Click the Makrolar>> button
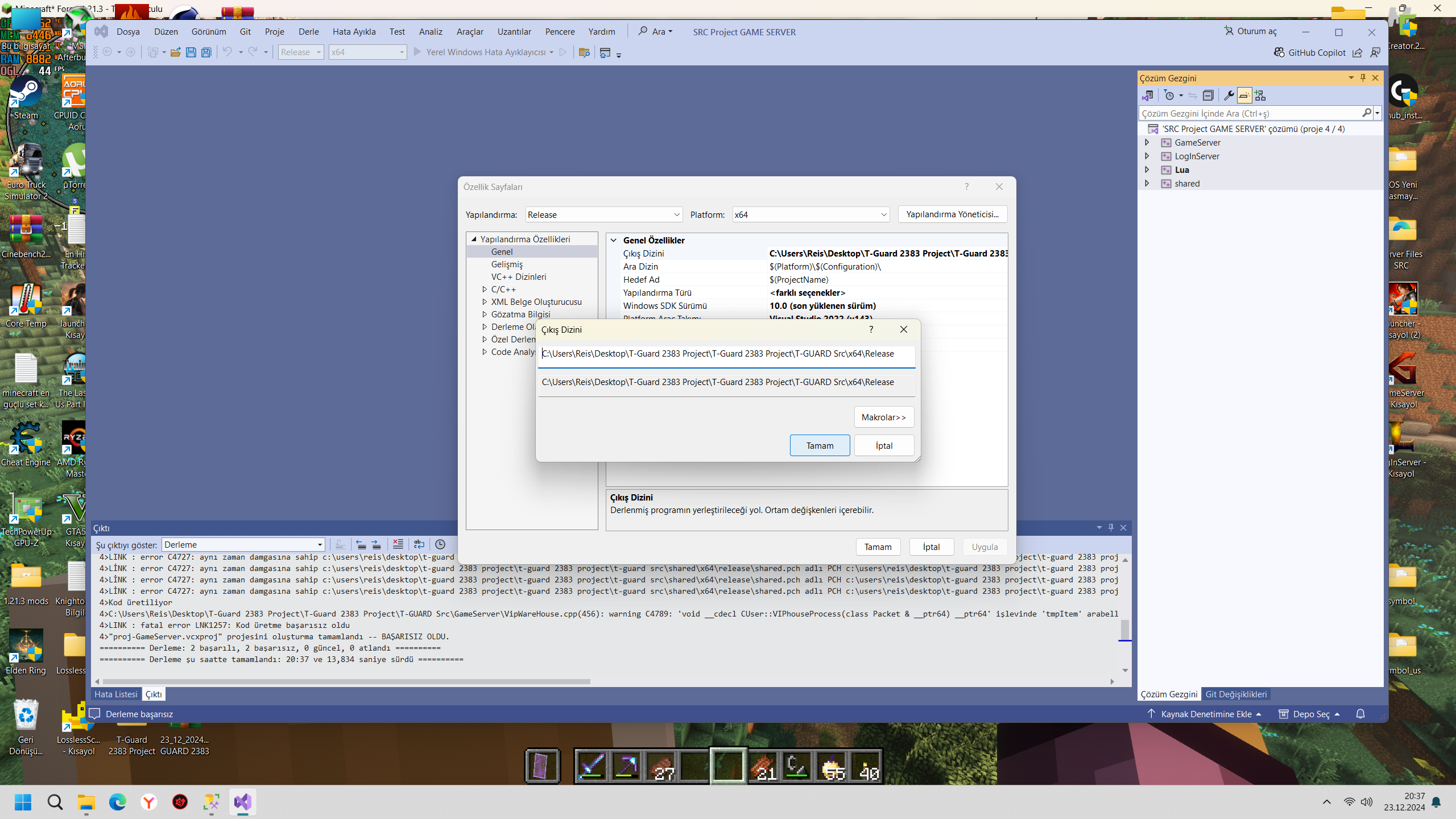This screenshot has height=819, width=1456. tap(884, 417)
